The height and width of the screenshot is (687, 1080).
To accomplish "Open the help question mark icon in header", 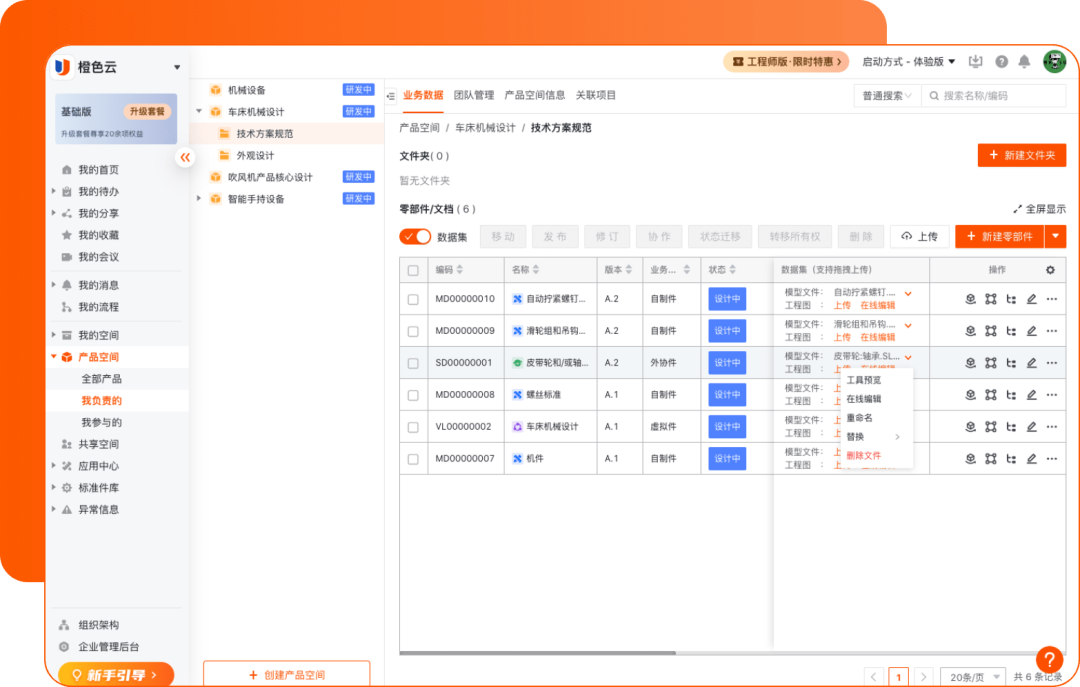I will tap(1001, 62).
